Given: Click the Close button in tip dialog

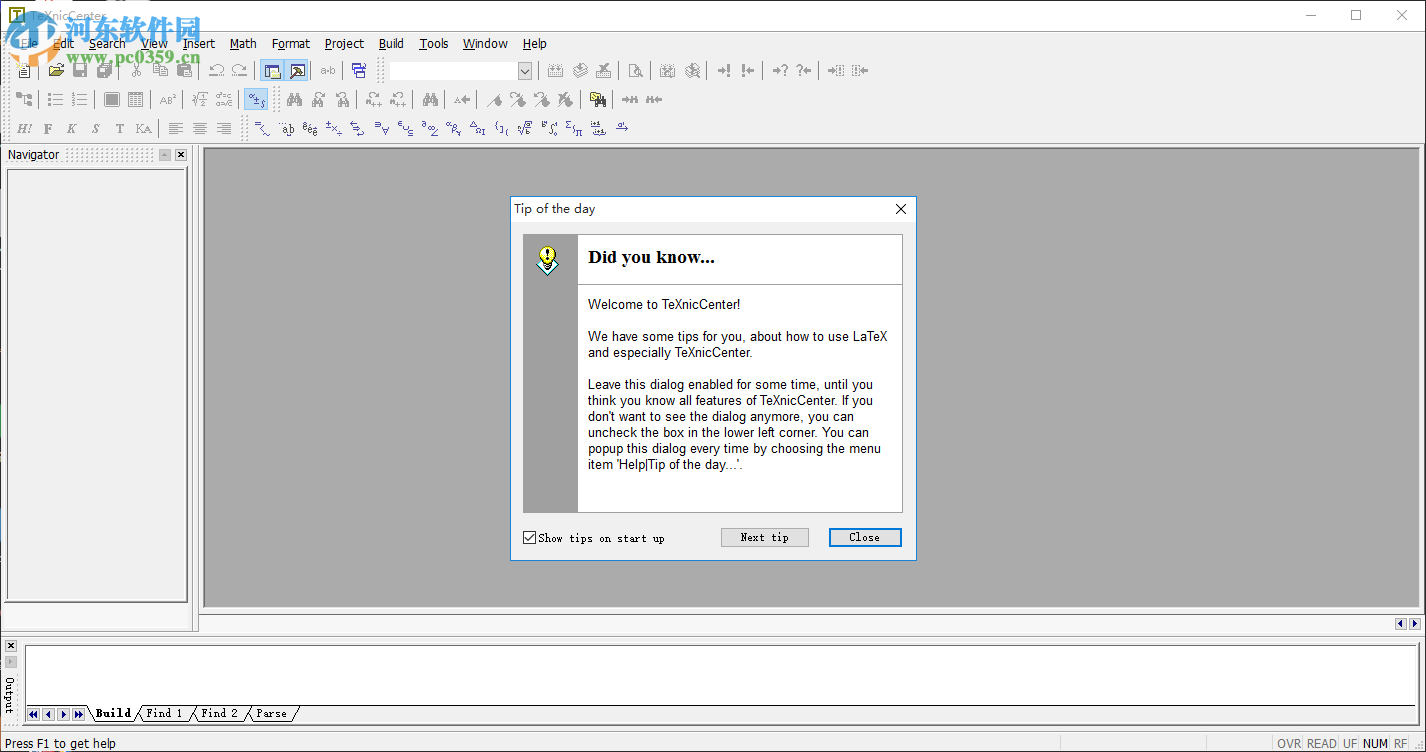Looking at the screenshot, I should click(x=865, y=537).
